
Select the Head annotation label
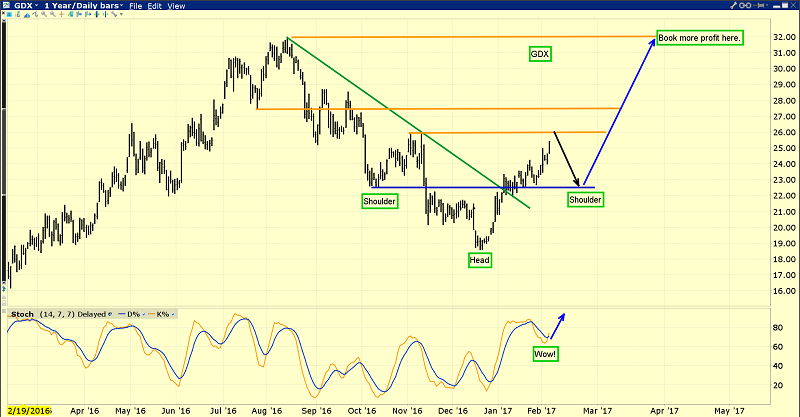480,260
